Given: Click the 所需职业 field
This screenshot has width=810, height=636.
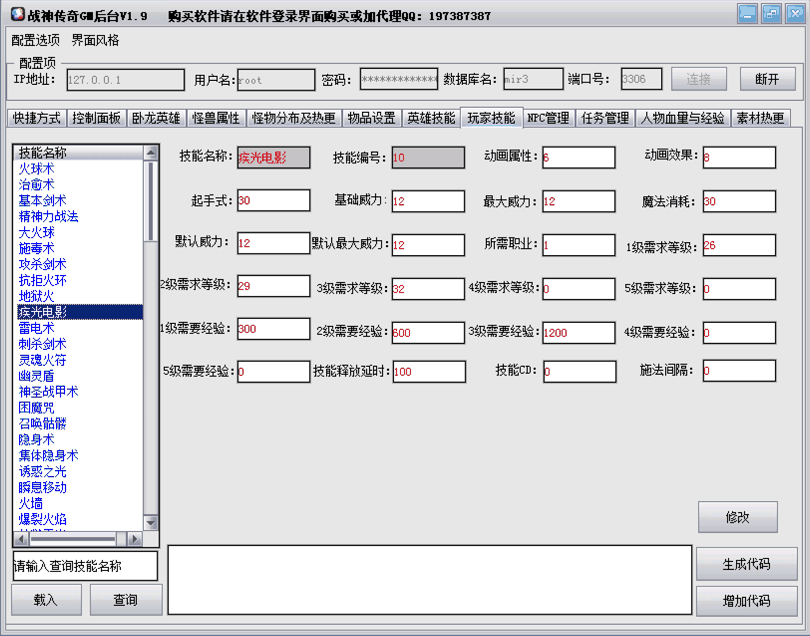Looking at the screenshot, I should (579, 245).
